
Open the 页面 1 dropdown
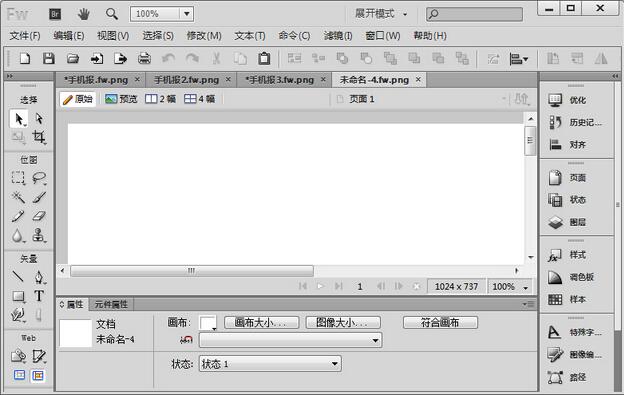coord(503,99)
